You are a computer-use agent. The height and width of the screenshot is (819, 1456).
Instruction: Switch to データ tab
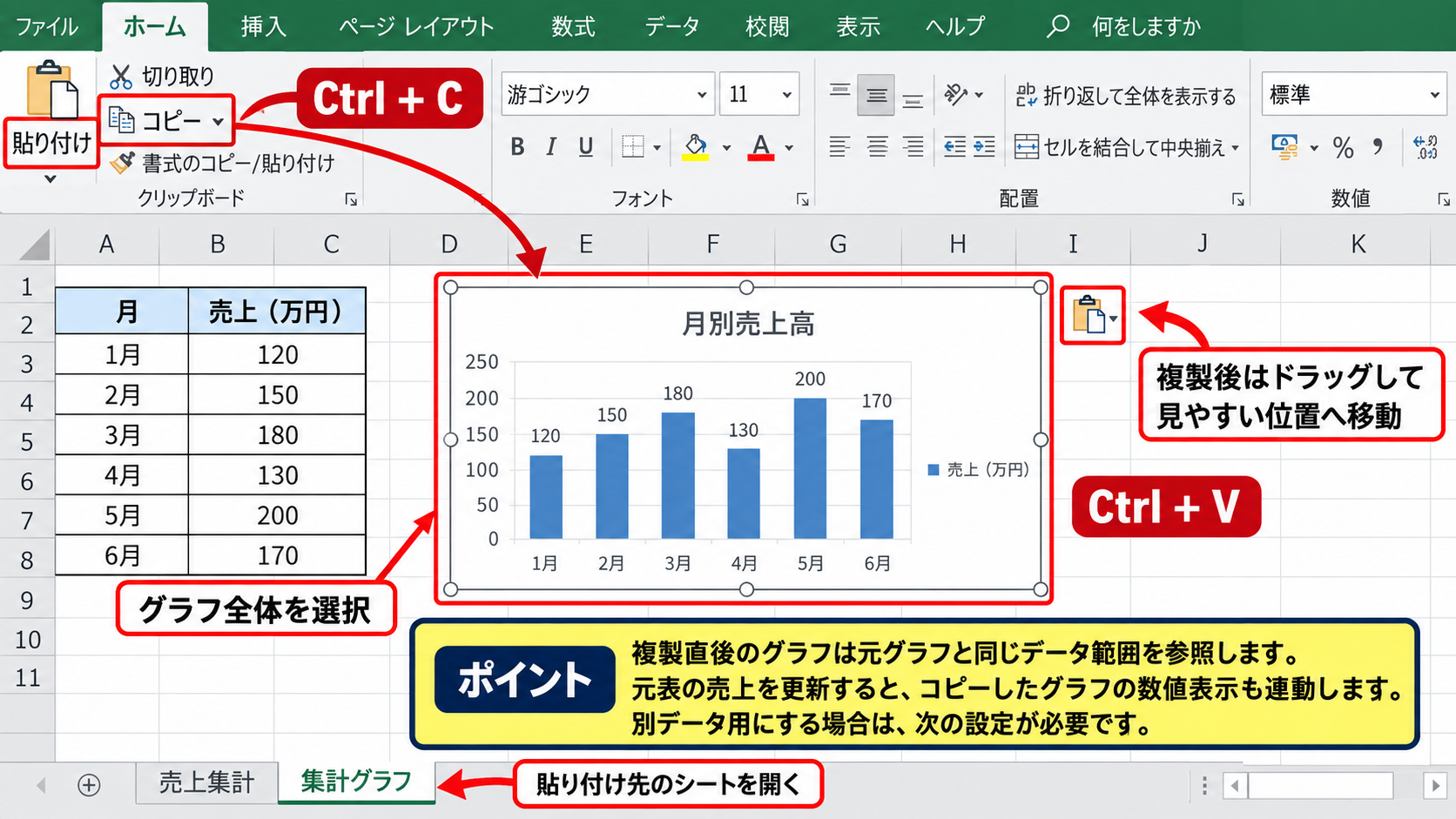pyautogui.click(x=671, y=26)
